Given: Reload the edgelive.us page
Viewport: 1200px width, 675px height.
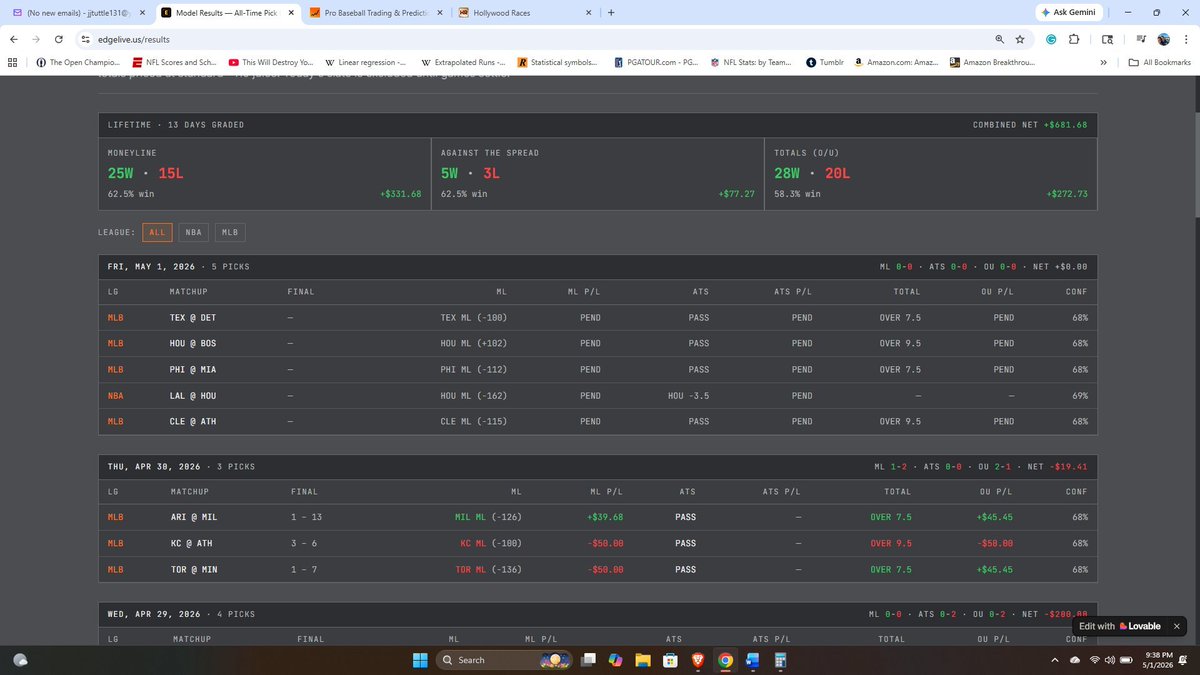Looking at the screenshot, I should pyautogui.click(x=60, y=39).
